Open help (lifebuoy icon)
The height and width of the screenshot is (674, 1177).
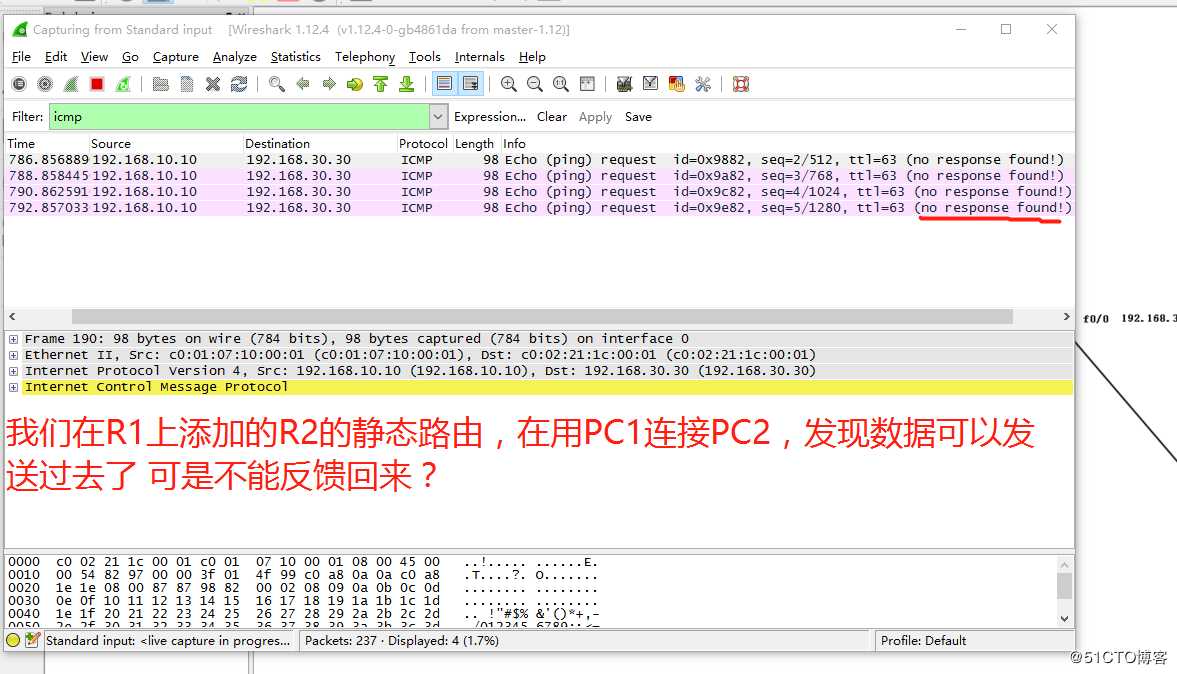tap(741, 84)
